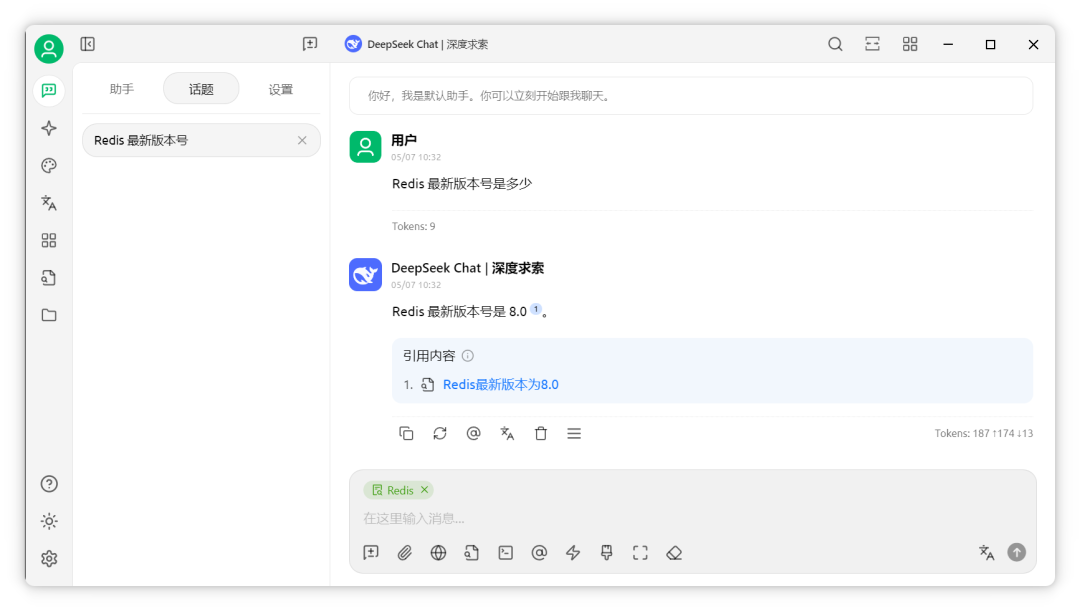The width and height of the screenshot is (1080, 611).
Task: Send the message with arrow button
Action: (x=1017, y=552)
